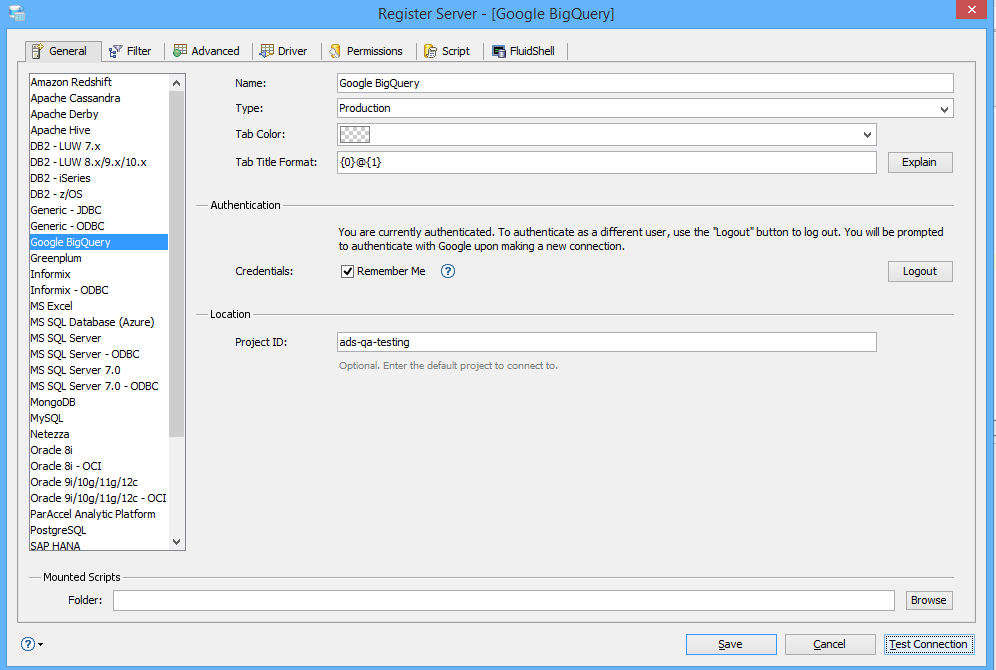996x670 pixels.
Task: Click the Browse button
Action: 929,600
